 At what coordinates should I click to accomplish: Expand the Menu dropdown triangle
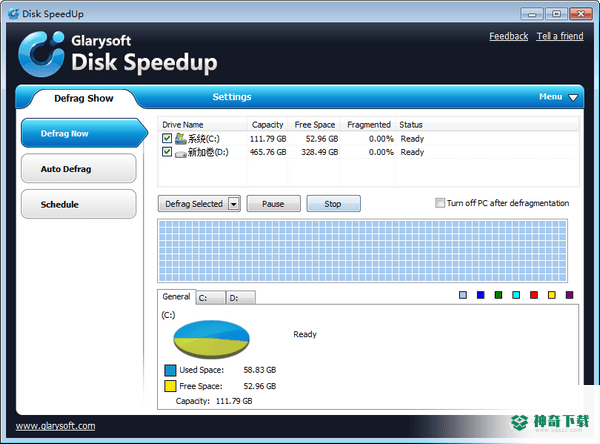[x=573, y=98]
